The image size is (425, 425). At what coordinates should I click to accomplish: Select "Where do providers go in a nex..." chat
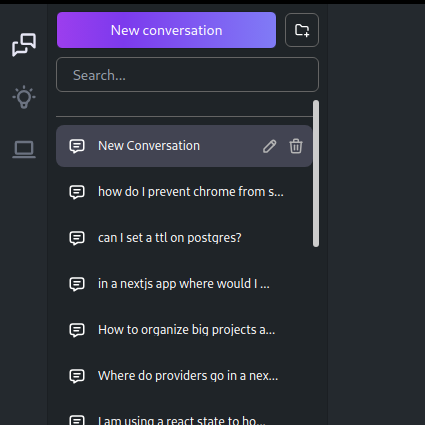point(184,376)
